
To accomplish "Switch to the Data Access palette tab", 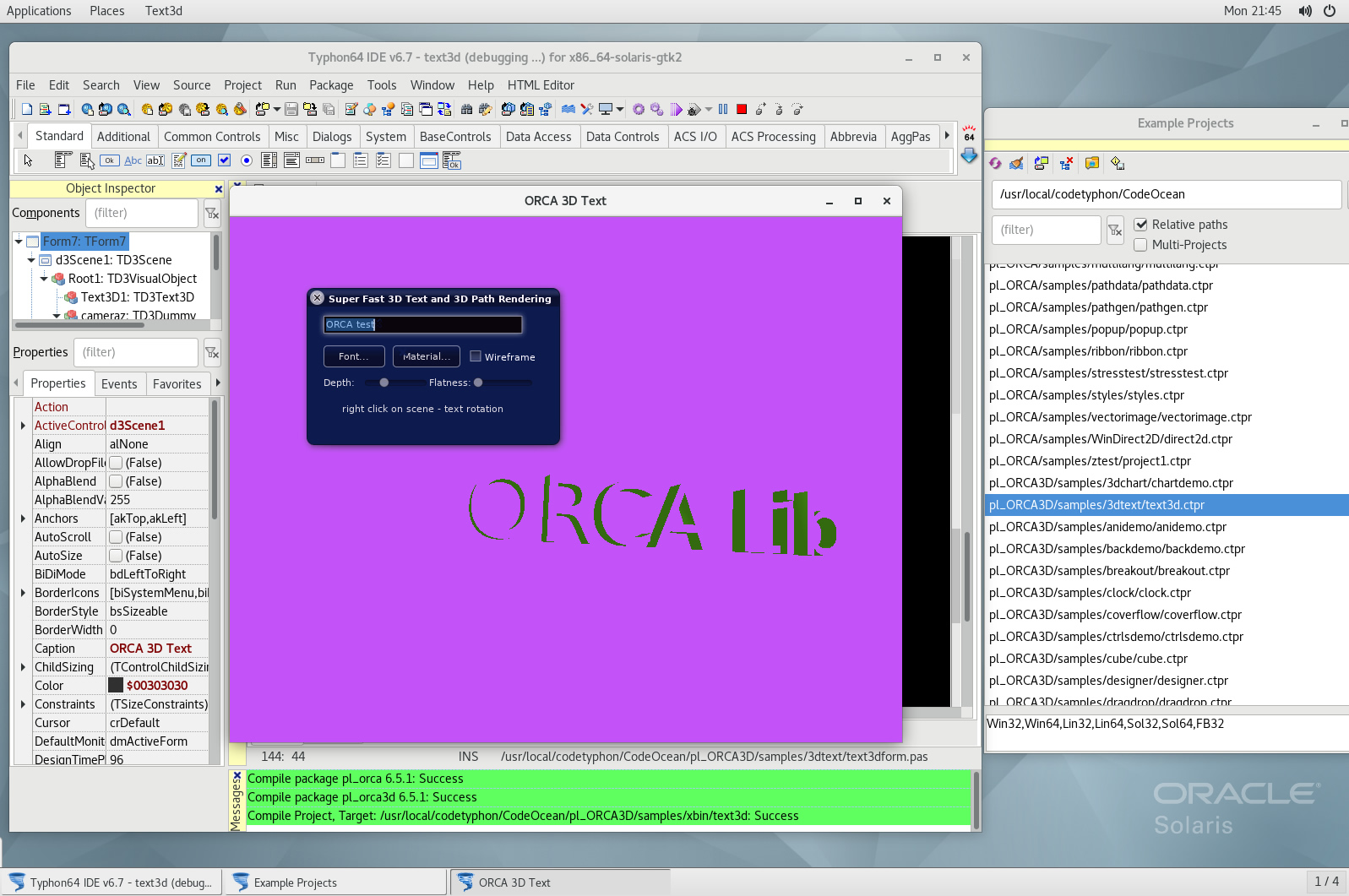I will [x=538, y=137].
